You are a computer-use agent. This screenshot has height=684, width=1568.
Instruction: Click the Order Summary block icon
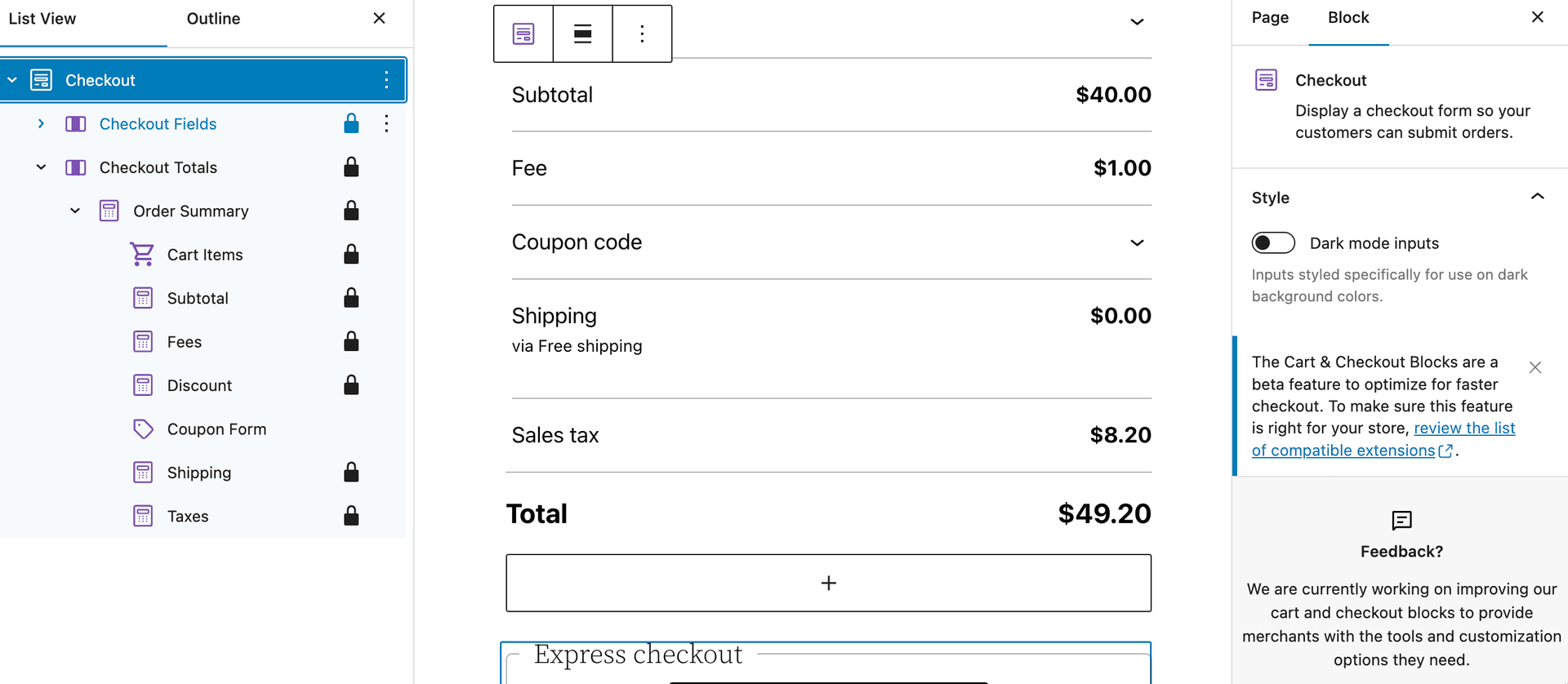[109, 210]
